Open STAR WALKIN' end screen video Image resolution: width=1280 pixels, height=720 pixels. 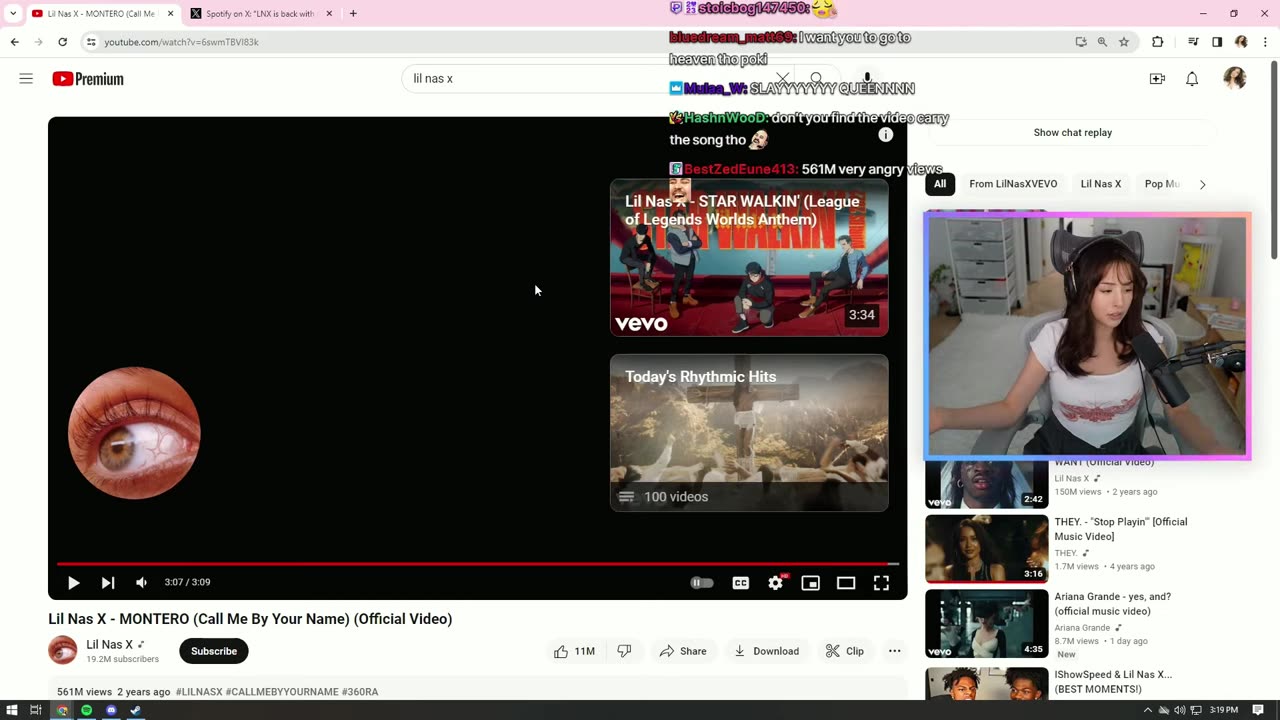coord(749,258)
